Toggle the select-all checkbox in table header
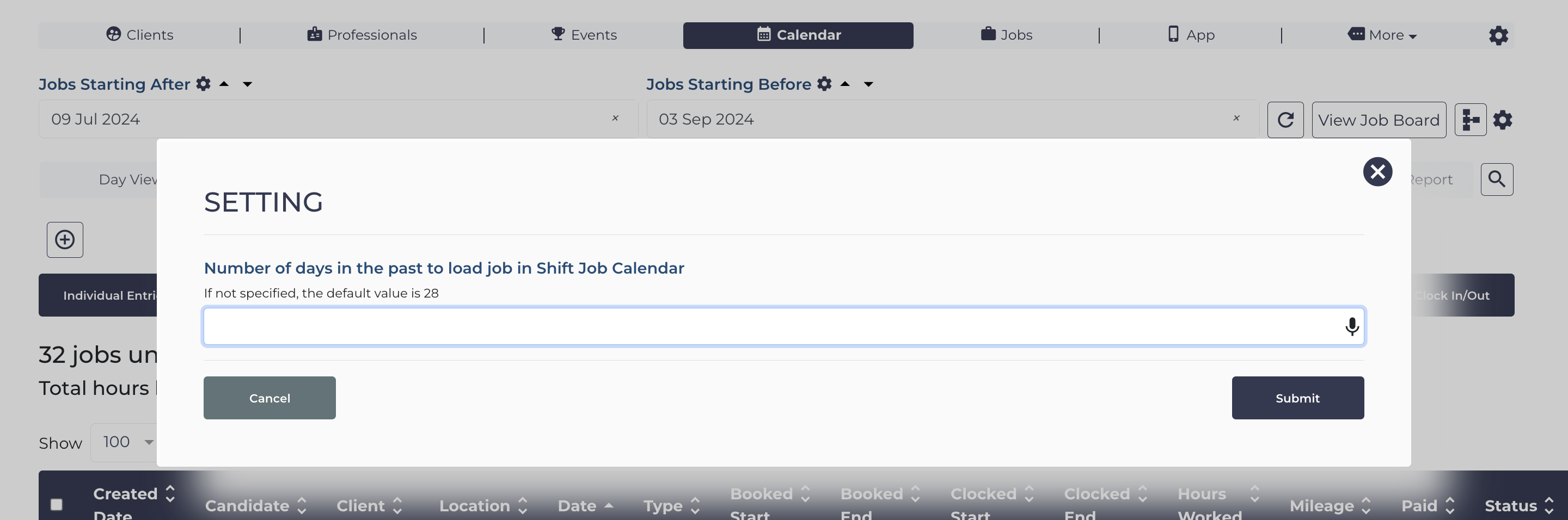 coord(57,504)
